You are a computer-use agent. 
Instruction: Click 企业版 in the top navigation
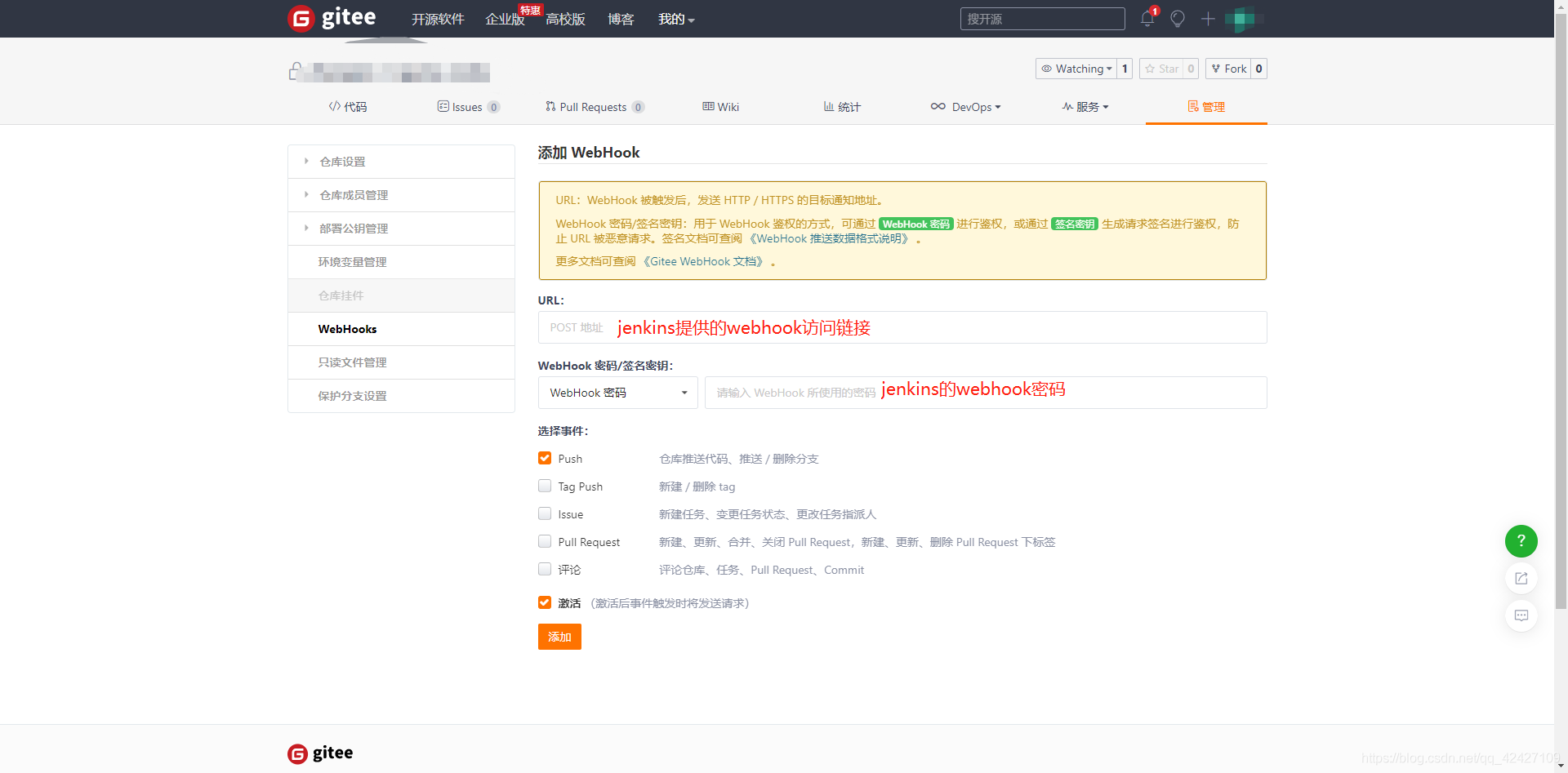click(x=505, y=19)
